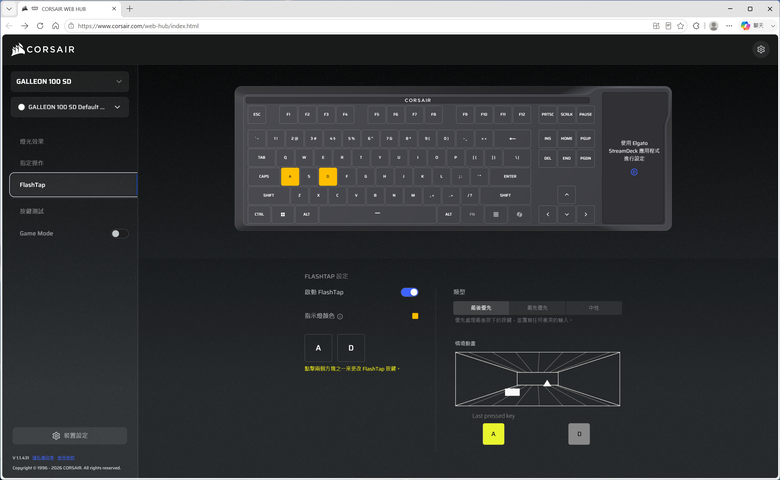The height and width of the screenshot is (480, 780).
Task: Open the FlashTap sidebar section
Action: point(73,185)
